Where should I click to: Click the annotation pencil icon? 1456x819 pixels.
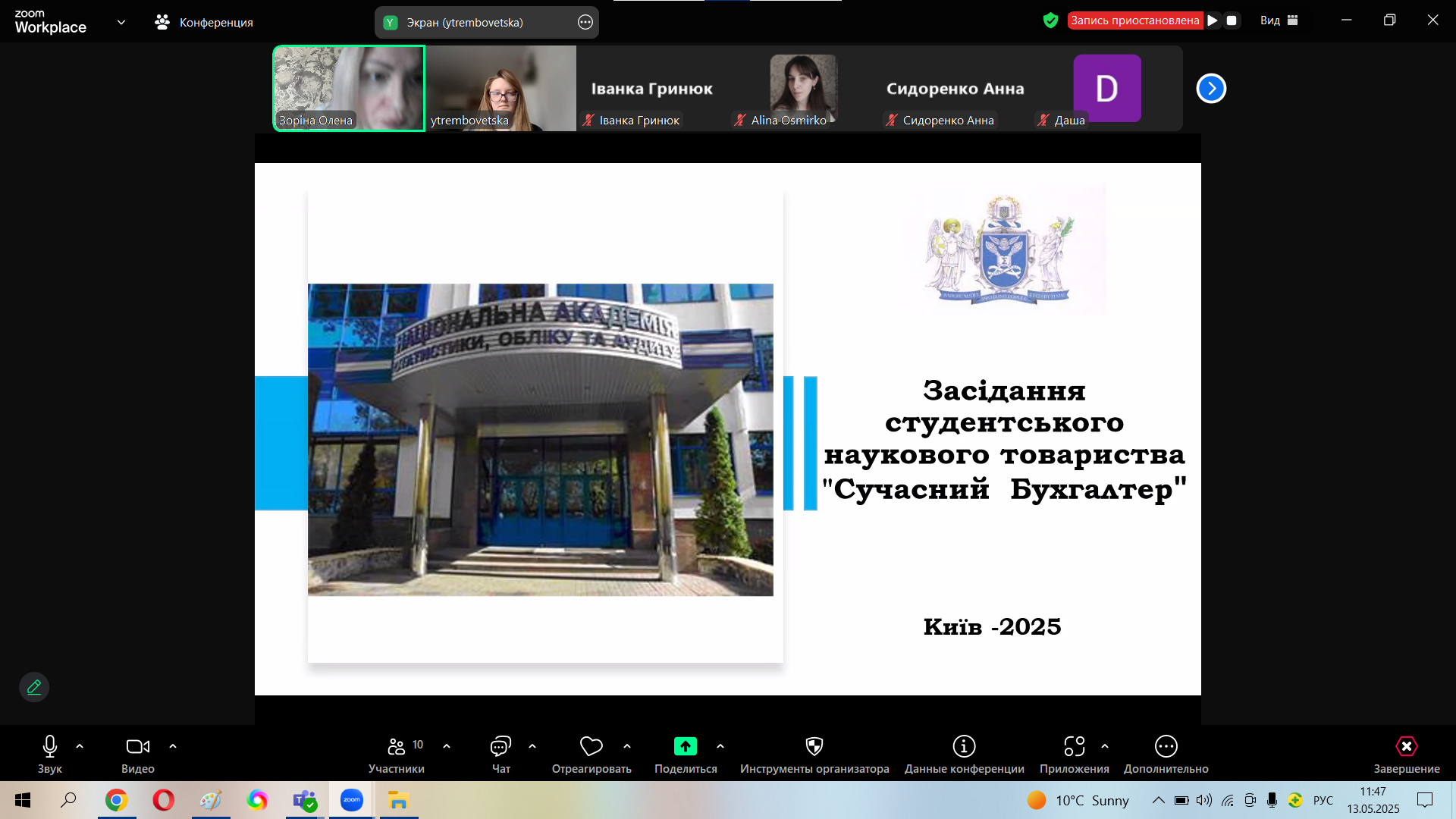(x=34, y=687)
